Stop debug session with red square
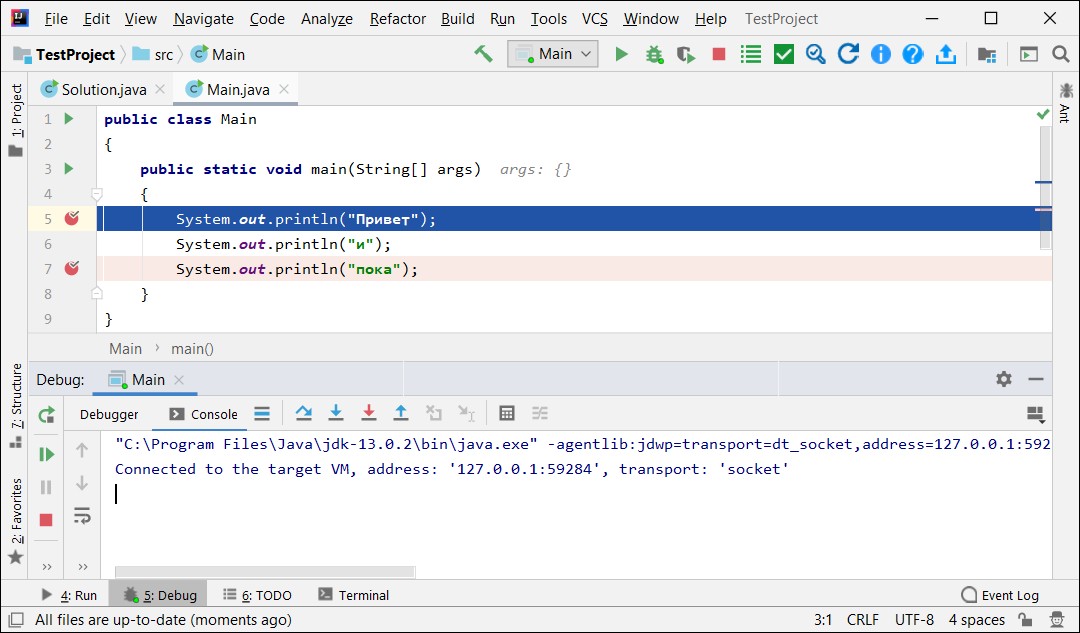Image resolution: width=1080 pixels, height=633 pixels. pos(46,519)
